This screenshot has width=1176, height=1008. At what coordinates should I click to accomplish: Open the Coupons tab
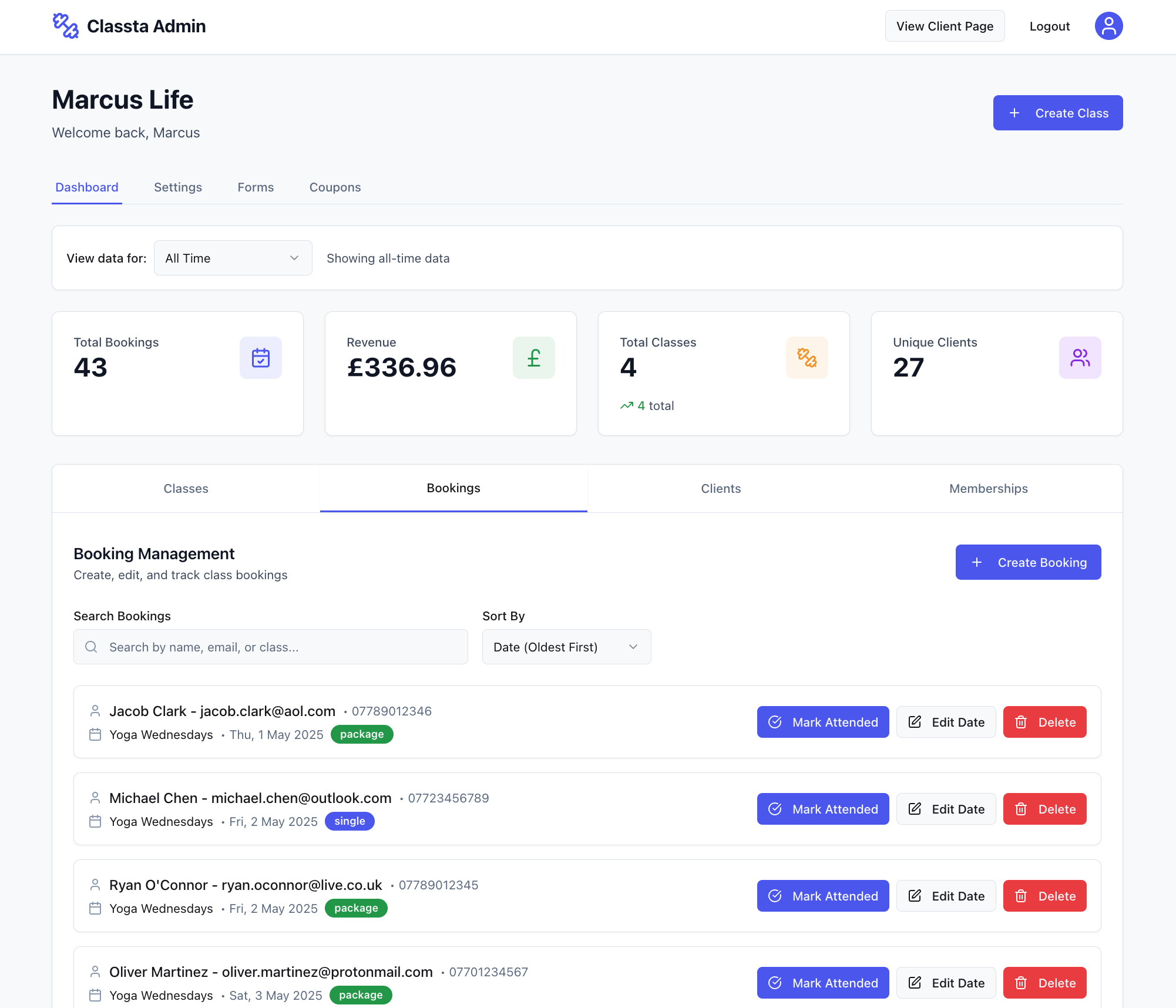[x=335, y=187]
